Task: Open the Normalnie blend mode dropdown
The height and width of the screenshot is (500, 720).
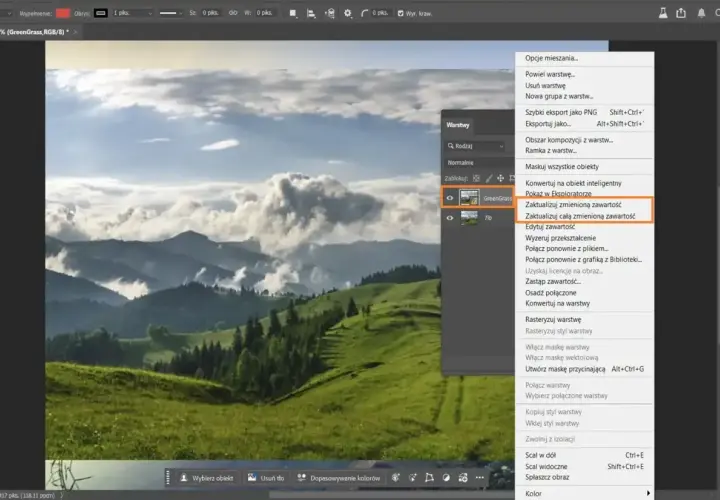Action: 478,163
